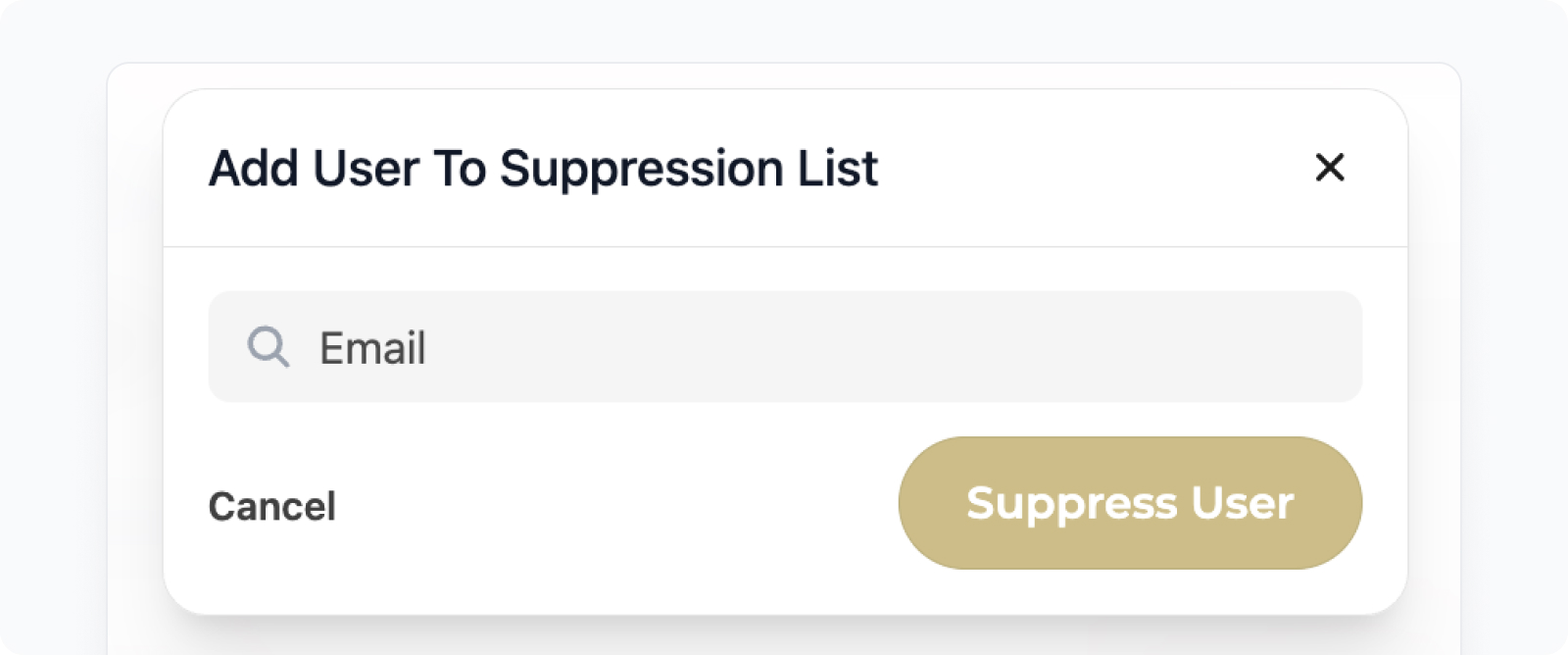Click the magnifier icon in Email field
Image resolution: width=1568 pixels, height=655 pixels.
[x=268, y=347]
